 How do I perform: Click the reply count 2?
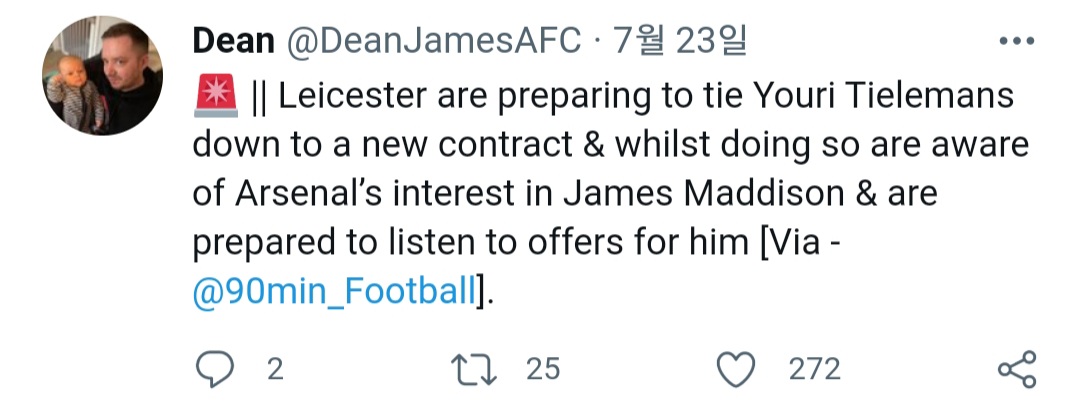(275, 370)
